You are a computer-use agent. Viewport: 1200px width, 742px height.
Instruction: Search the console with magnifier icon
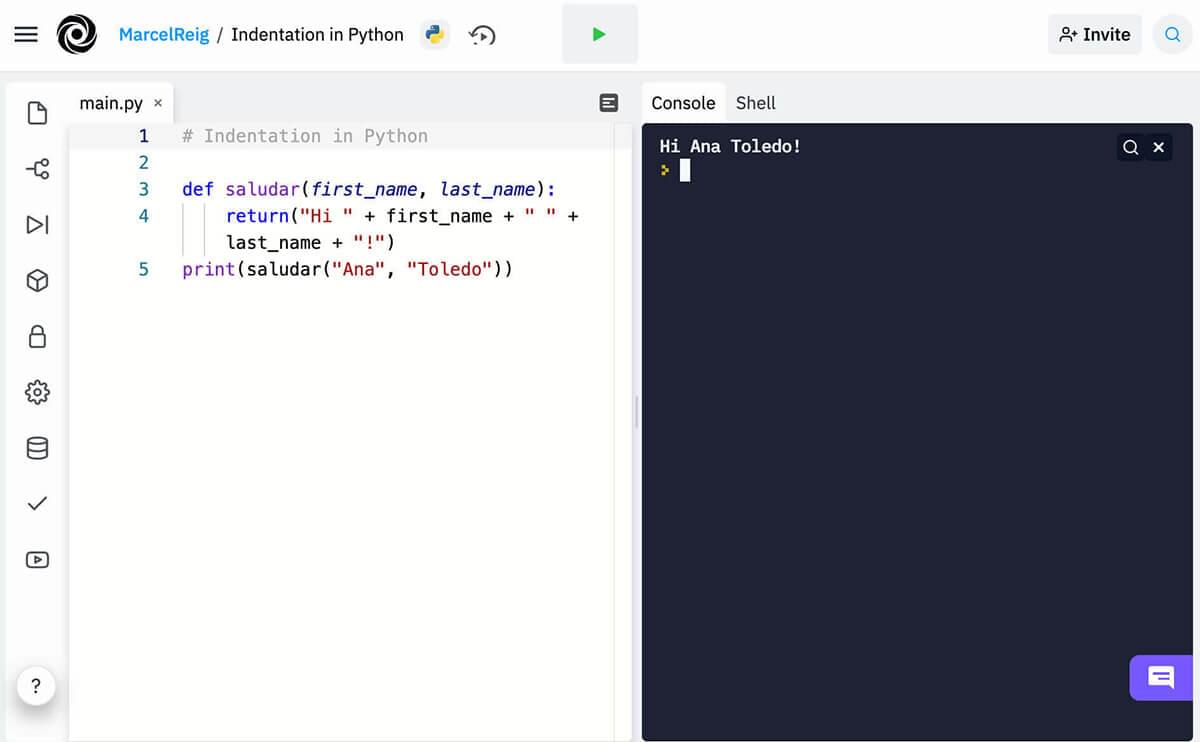[1131, 147]
